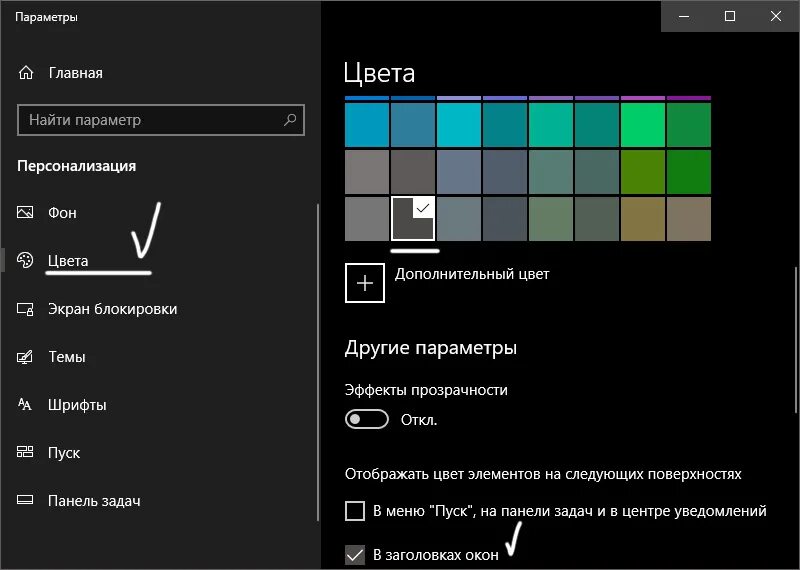The width and height of the screenshot is (800, 570).
Task: Focus the Найти параметр search field
Action: (x=161, y=120)
